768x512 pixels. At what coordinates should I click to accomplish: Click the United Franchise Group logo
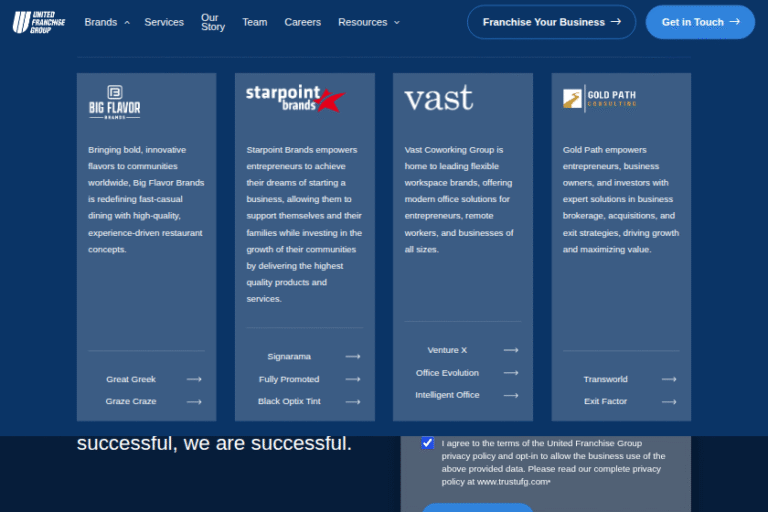[x=39, y=22]
